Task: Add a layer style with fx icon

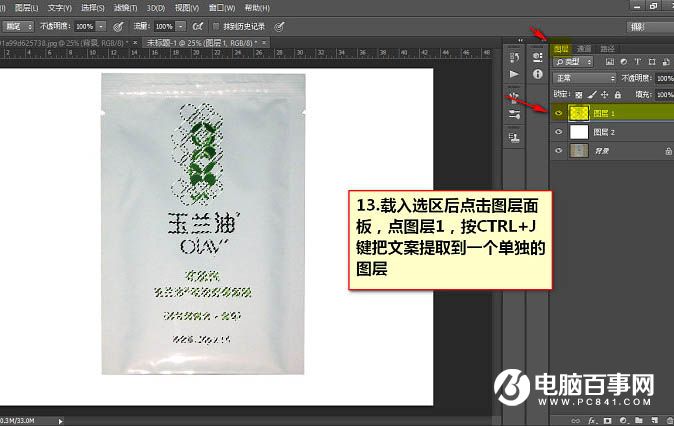Action: pos(591,420)
